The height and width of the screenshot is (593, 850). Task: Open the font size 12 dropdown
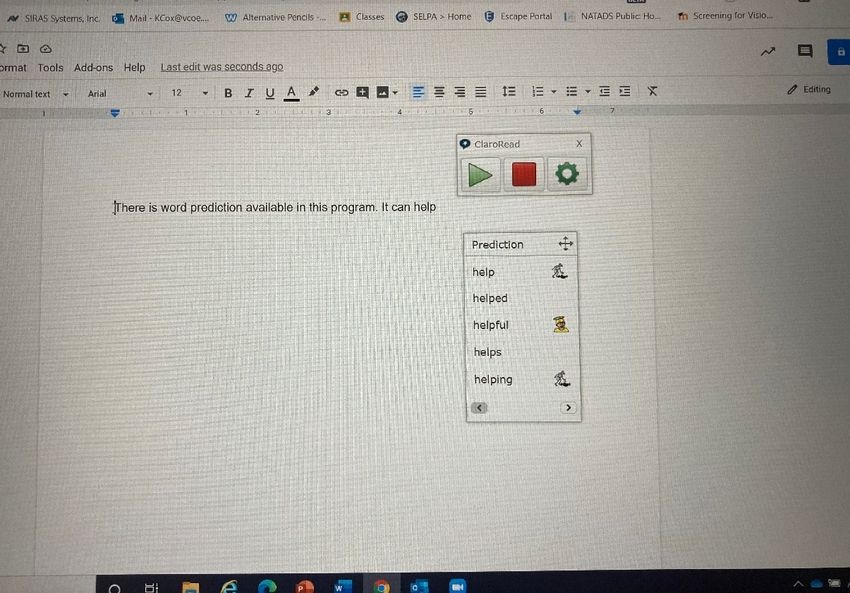pyautogui.click(x=190, y=93)
